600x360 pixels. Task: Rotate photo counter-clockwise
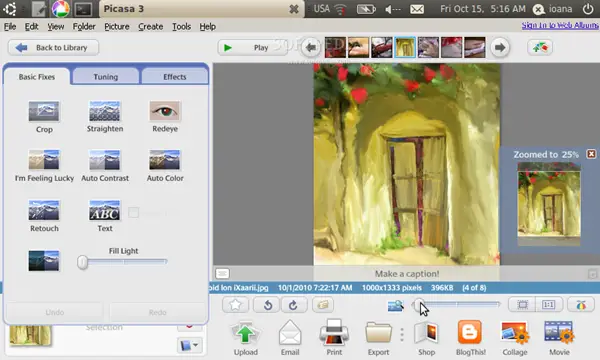pyautogui.click(x=268, y=305)
